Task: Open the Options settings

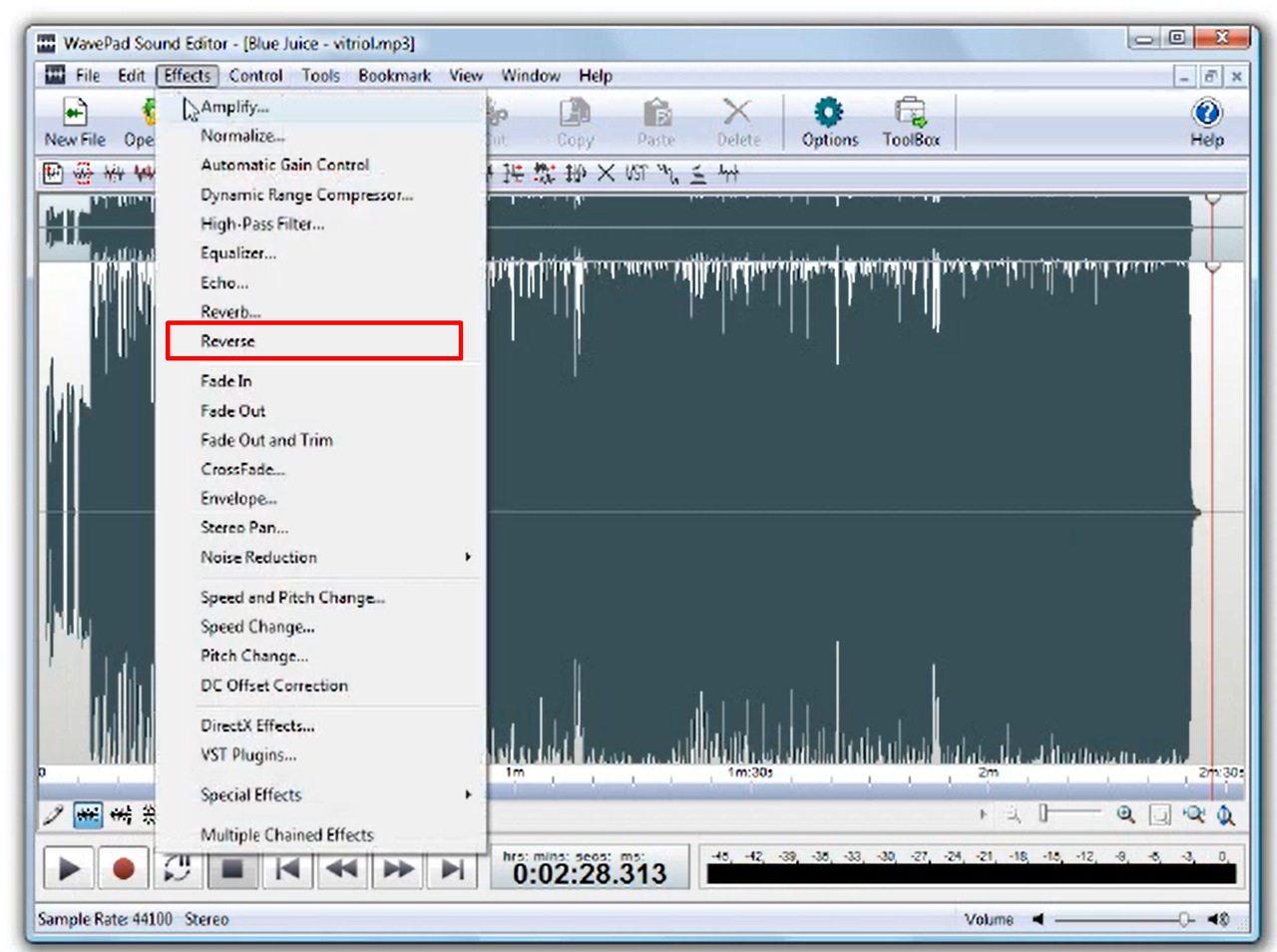Action: [829, 120]
